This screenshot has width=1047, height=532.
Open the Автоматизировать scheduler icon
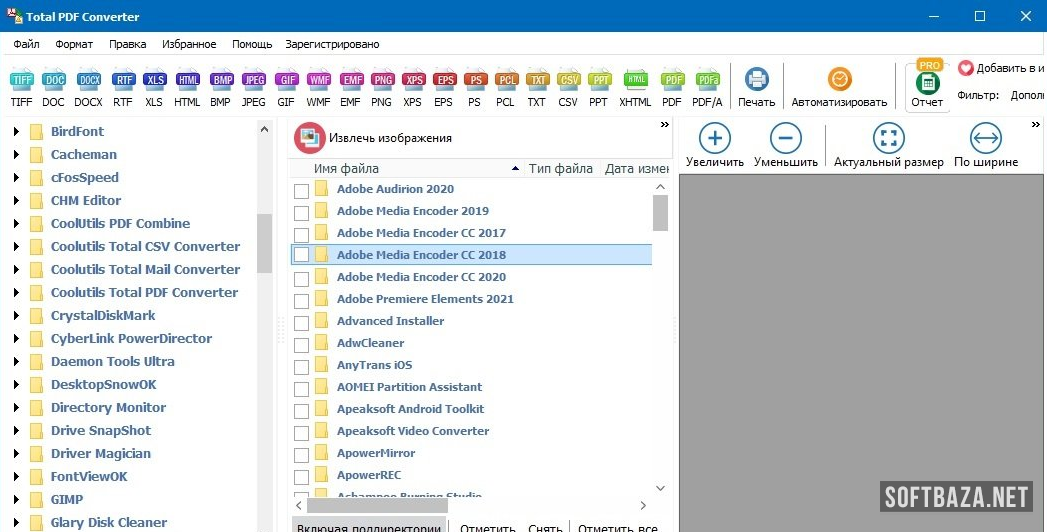(839, 80)
